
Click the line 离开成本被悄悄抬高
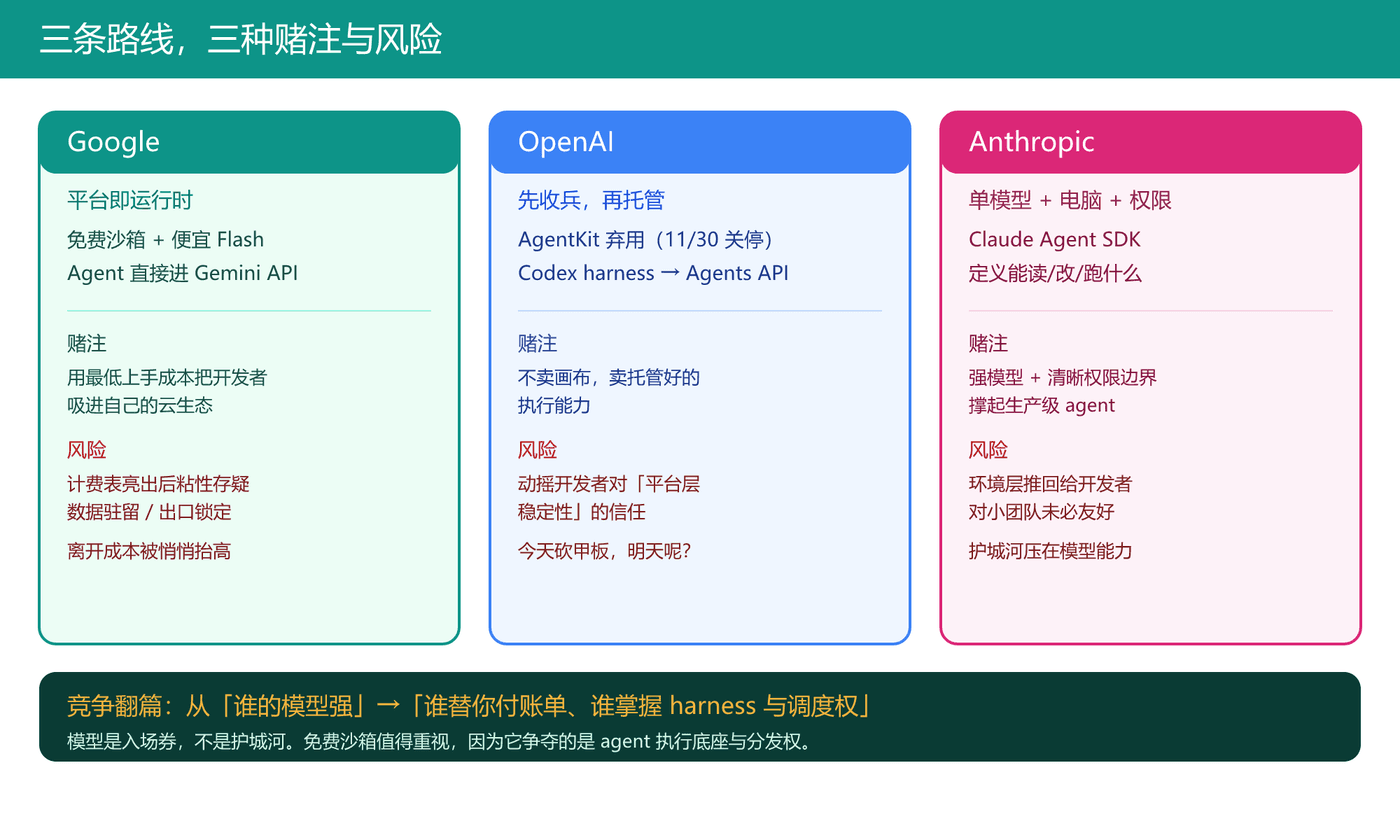(x=149, y=551)
